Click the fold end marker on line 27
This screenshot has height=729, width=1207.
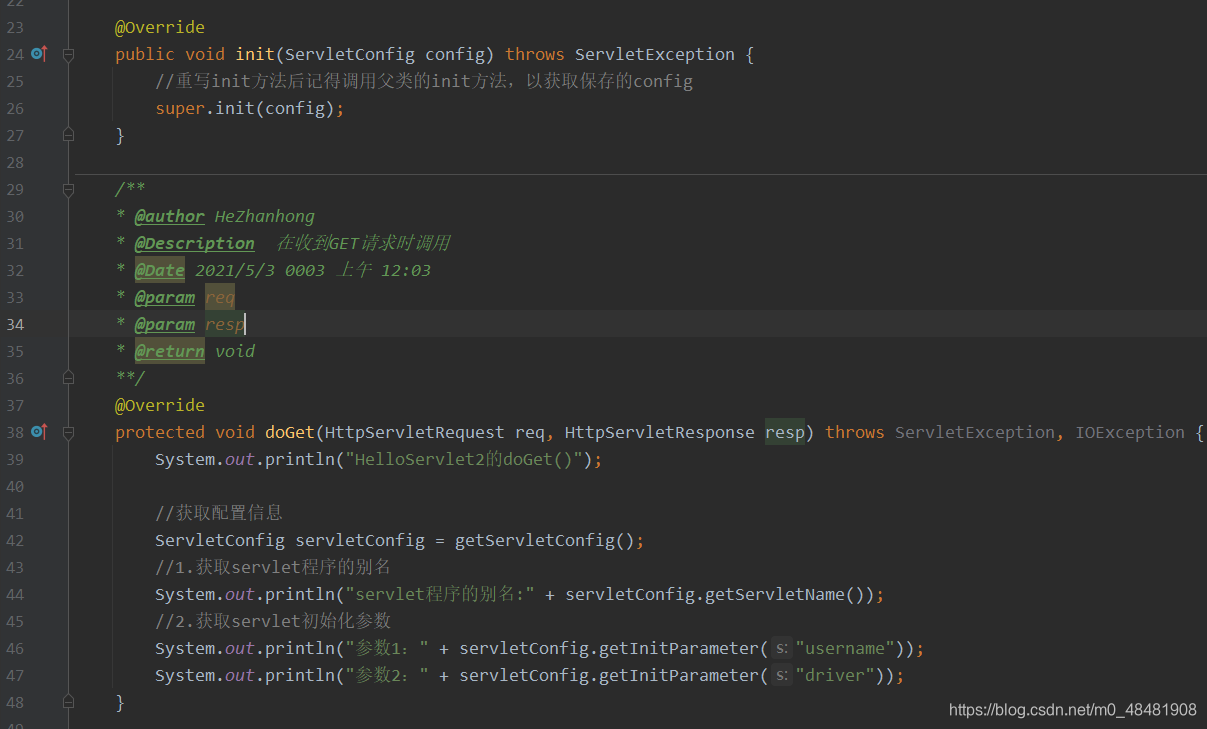click(68, 135)
